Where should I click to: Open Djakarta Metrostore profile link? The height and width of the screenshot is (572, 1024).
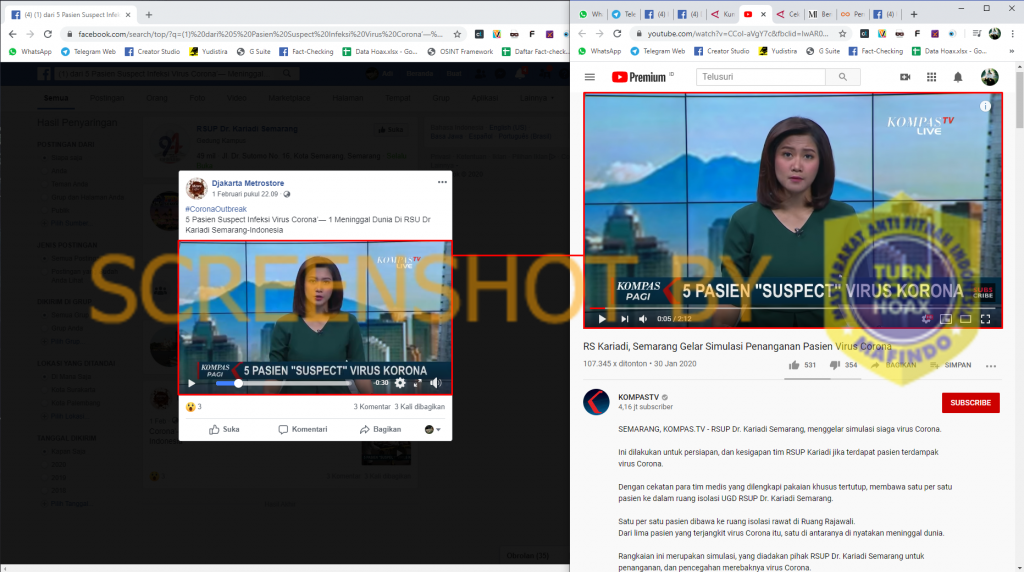[x=248, y=183]
